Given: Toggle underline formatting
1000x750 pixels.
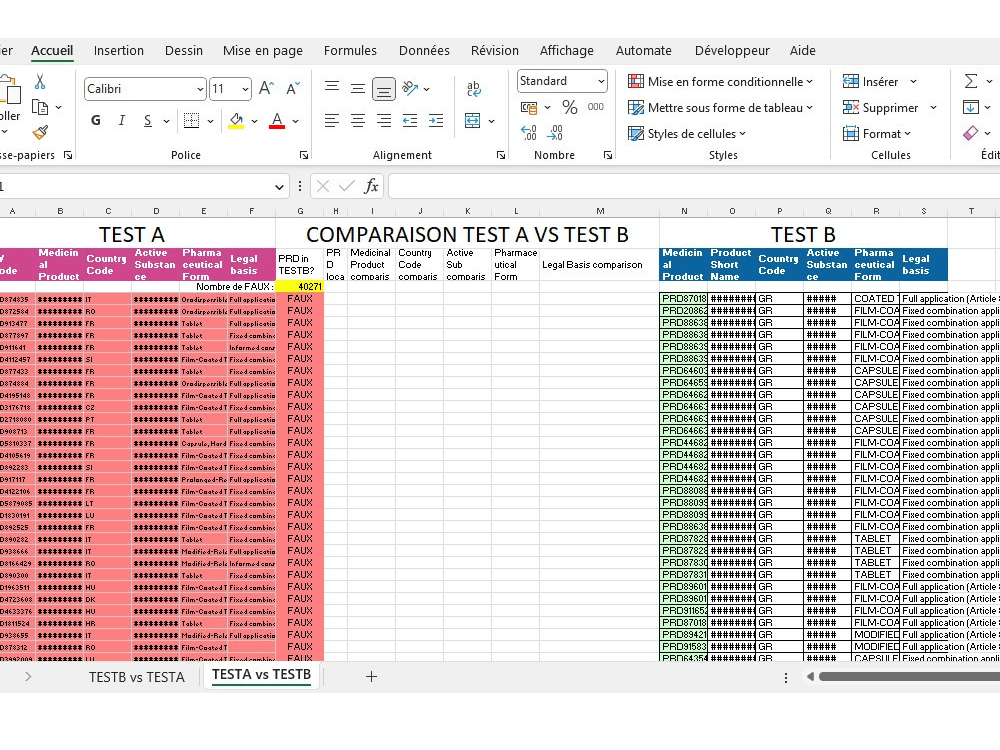Looking at the screenshot, I should pos(146,120).
